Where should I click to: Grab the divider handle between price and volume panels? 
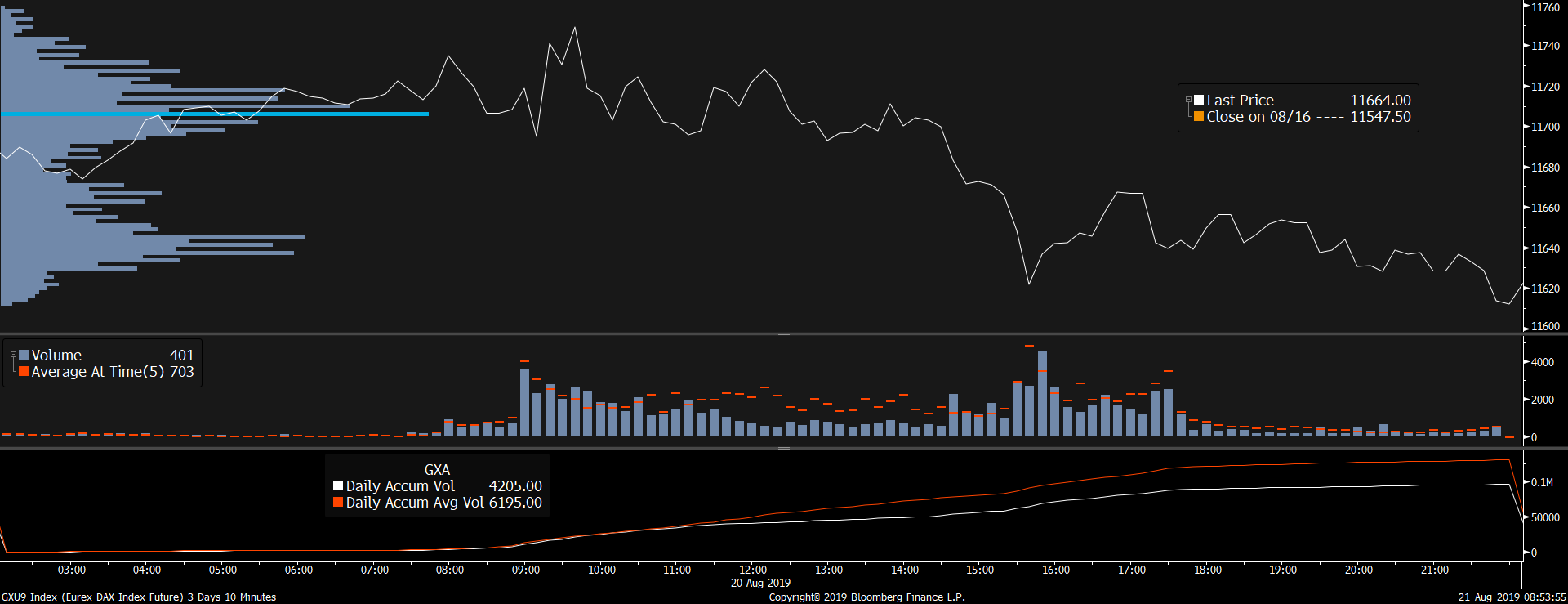783,334
